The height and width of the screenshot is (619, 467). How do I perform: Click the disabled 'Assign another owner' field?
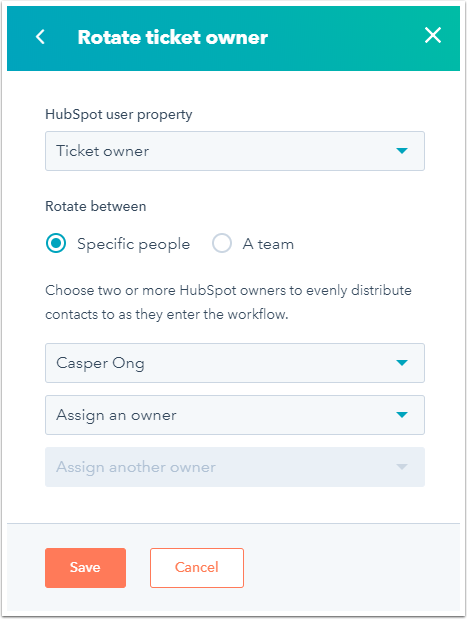pos(235,467)
